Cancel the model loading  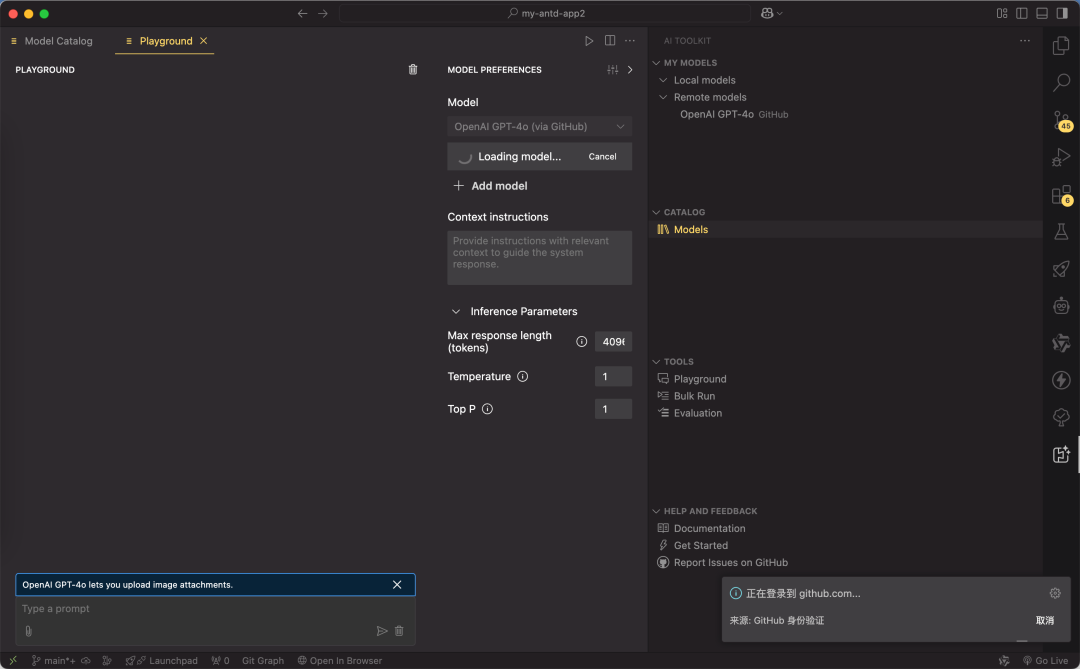(602, 156)
